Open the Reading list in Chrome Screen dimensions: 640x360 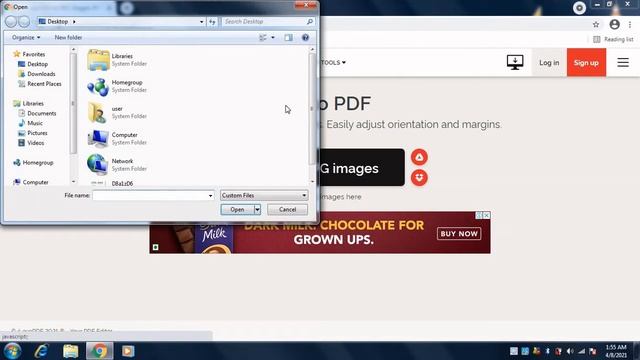[613, 39]
